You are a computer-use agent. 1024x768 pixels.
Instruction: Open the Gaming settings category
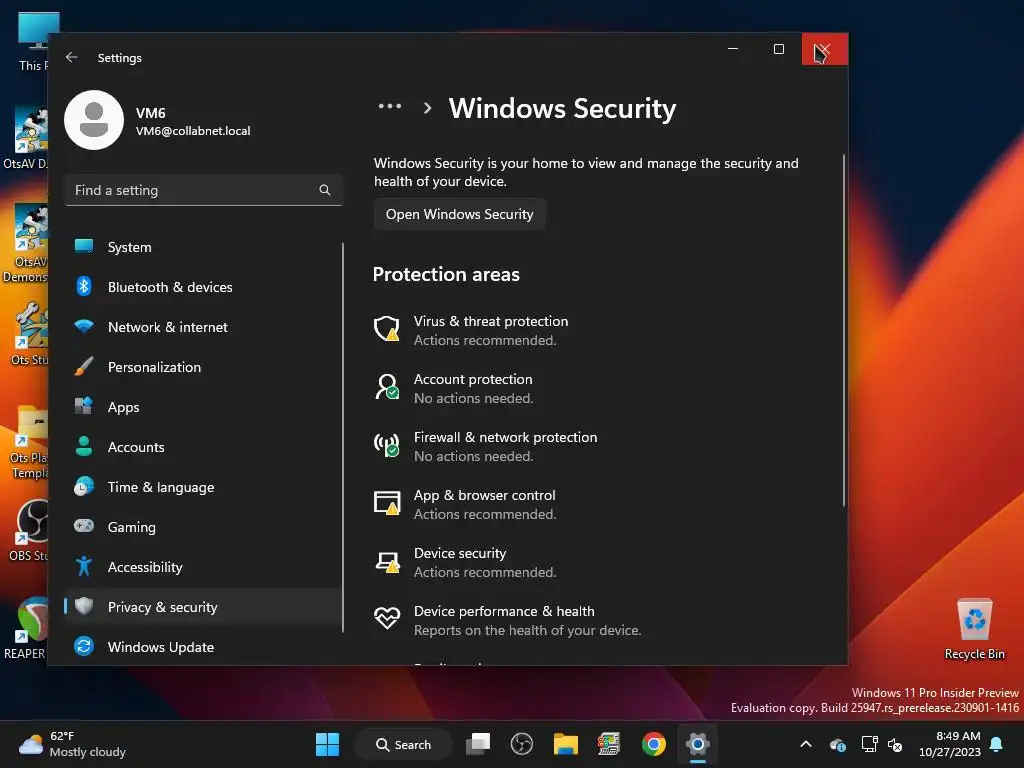(x=202, y=527)
